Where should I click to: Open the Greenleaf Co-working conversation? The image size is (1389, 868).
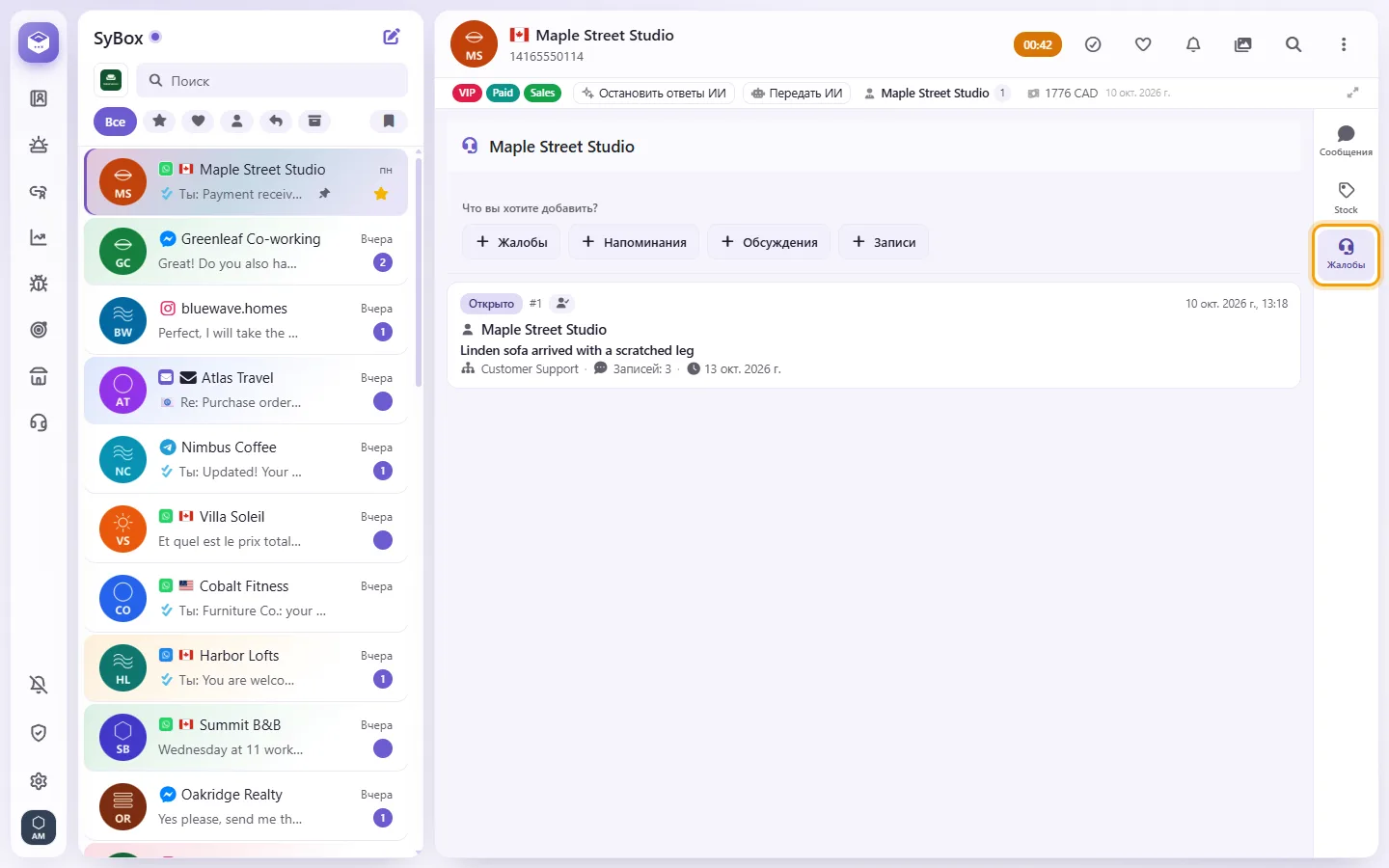coord(246,251)
